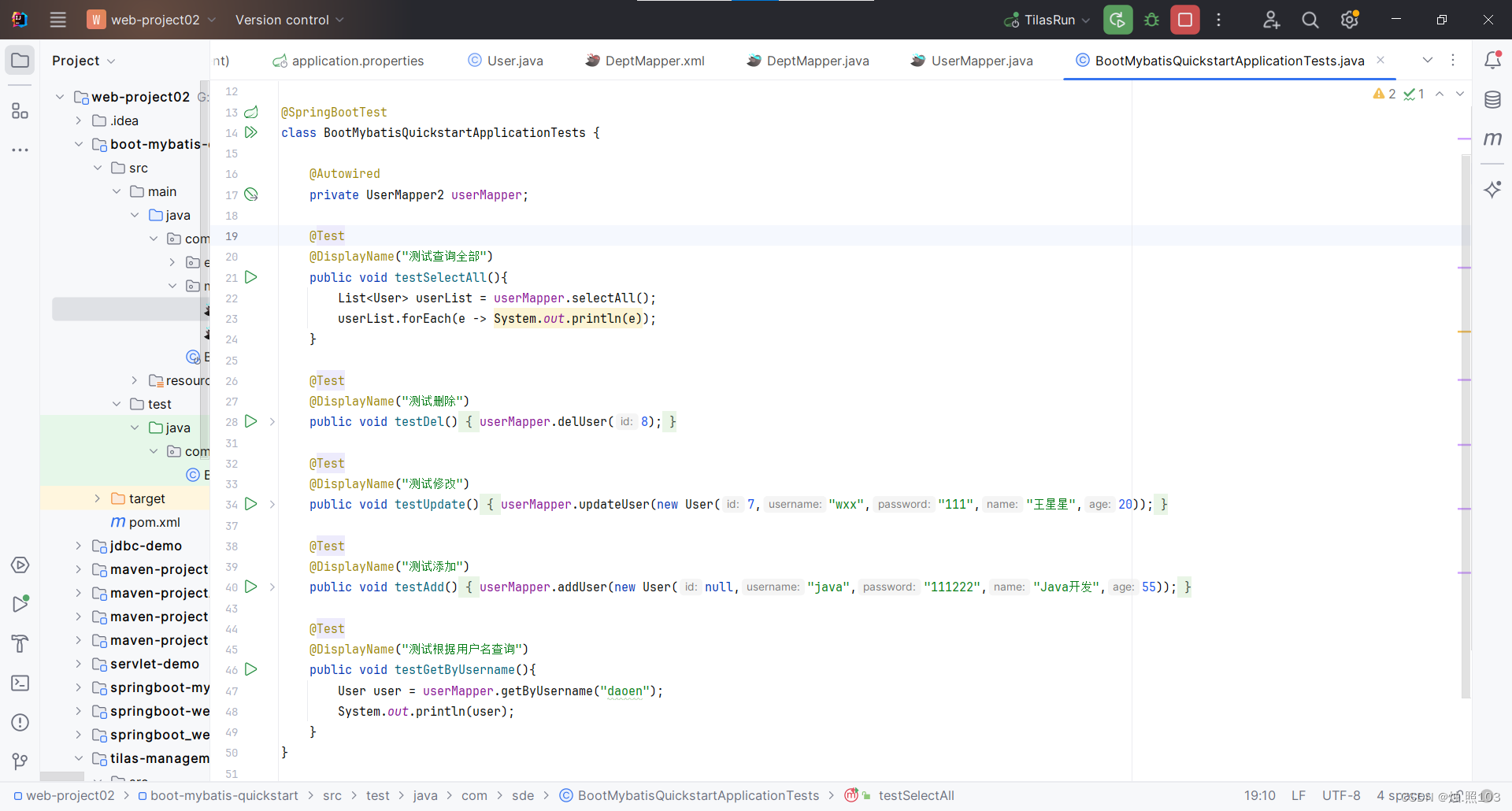
Task: Open Code With Me user icon
Action: pos(1271,20)
